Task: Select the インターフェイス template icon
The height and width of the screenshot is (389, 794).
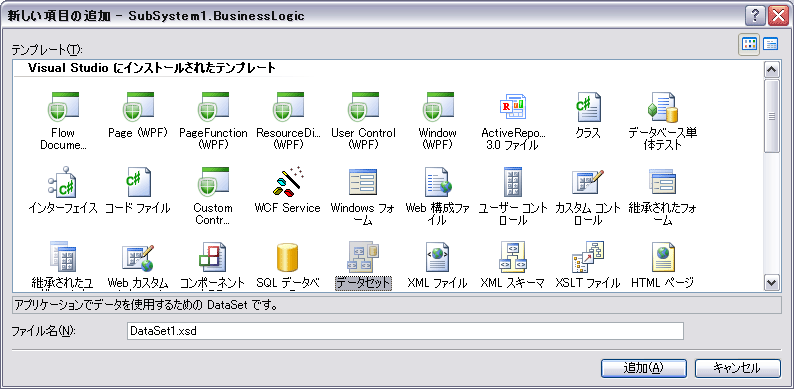Action: tap(63, 182)
